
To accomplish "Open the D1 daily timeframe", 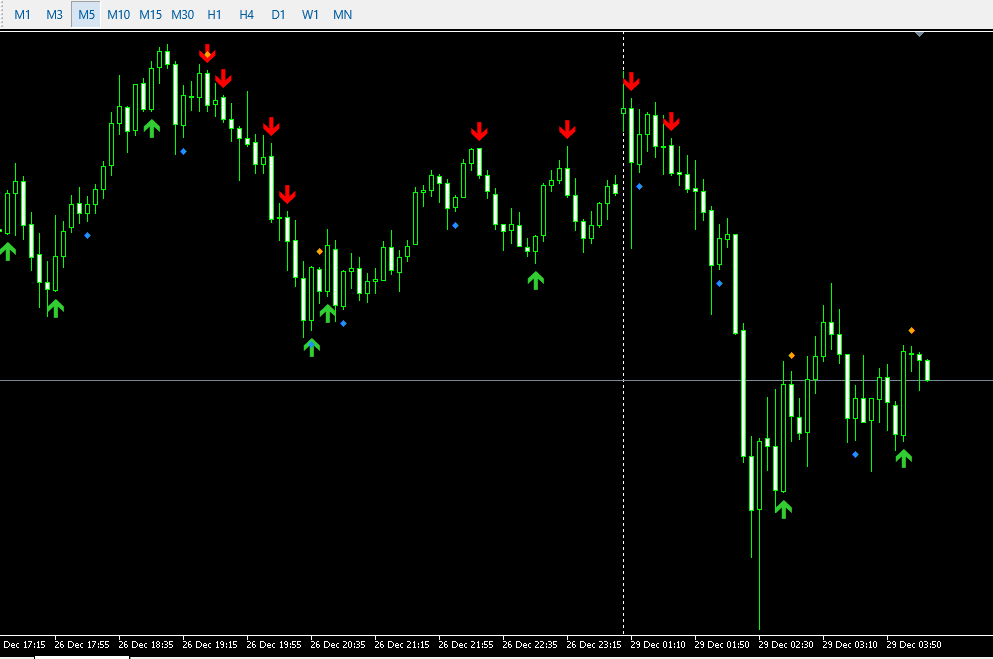I will 279,15.
